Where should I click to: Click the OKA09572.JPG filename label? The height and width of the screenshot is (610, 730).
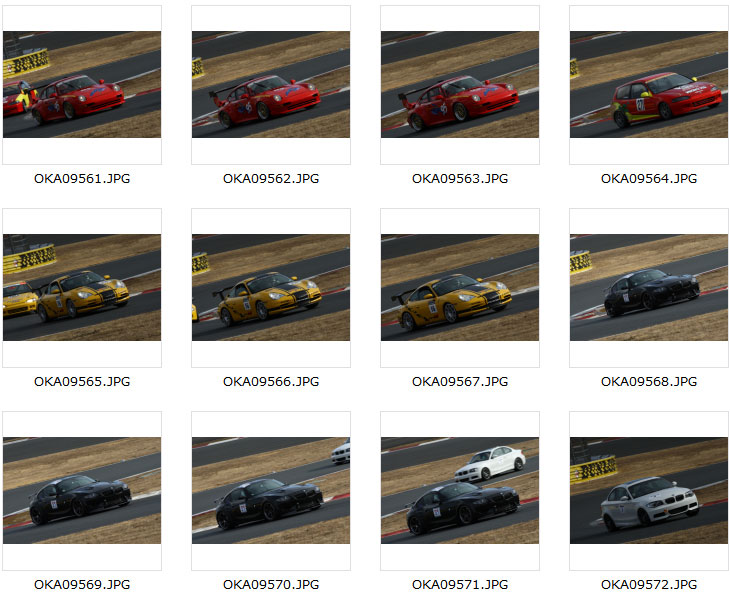pos(649,584)
